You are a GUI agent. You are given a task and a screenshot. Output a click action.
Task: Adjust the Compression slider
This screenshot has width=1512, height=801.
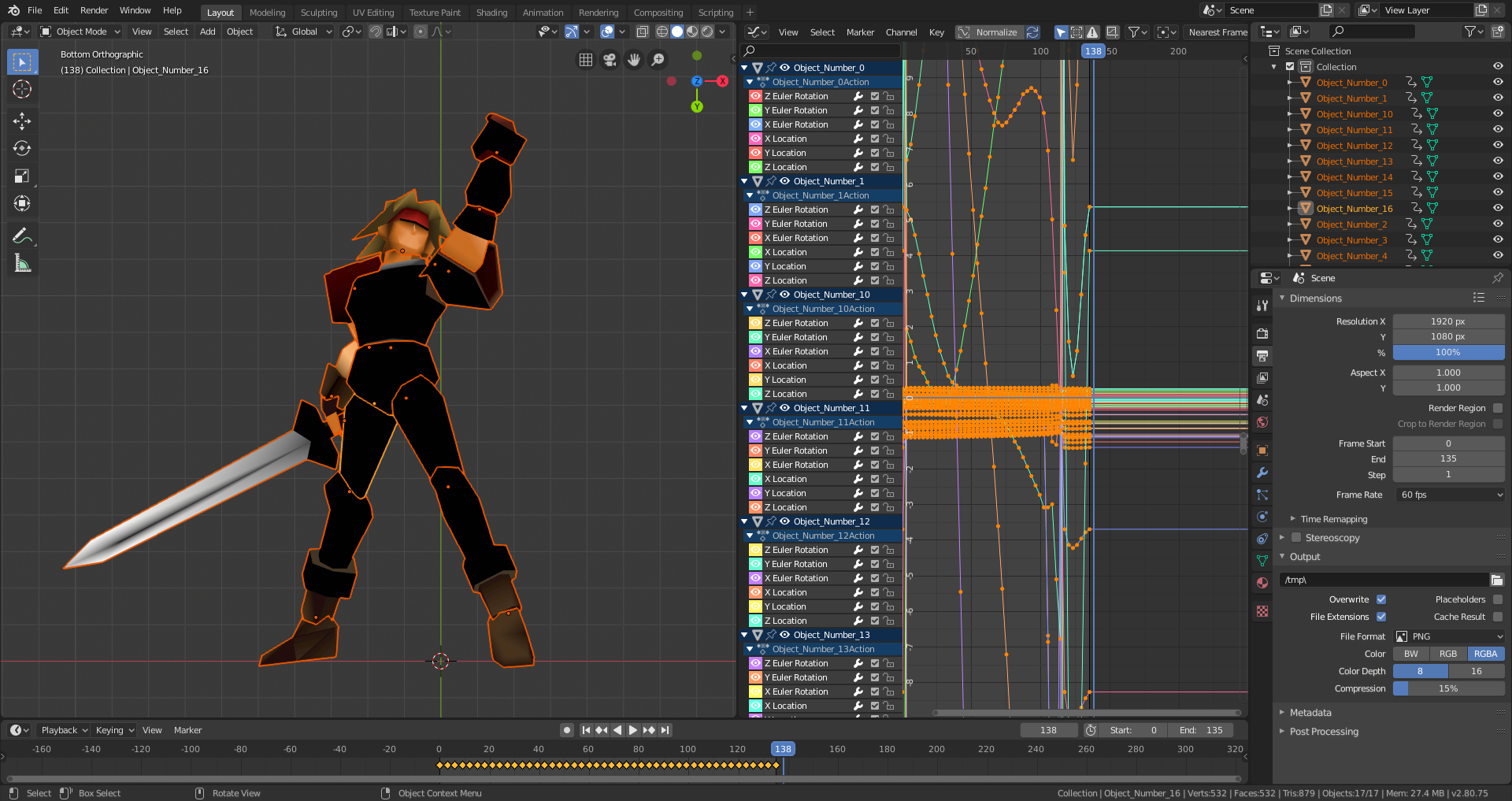1448,688
